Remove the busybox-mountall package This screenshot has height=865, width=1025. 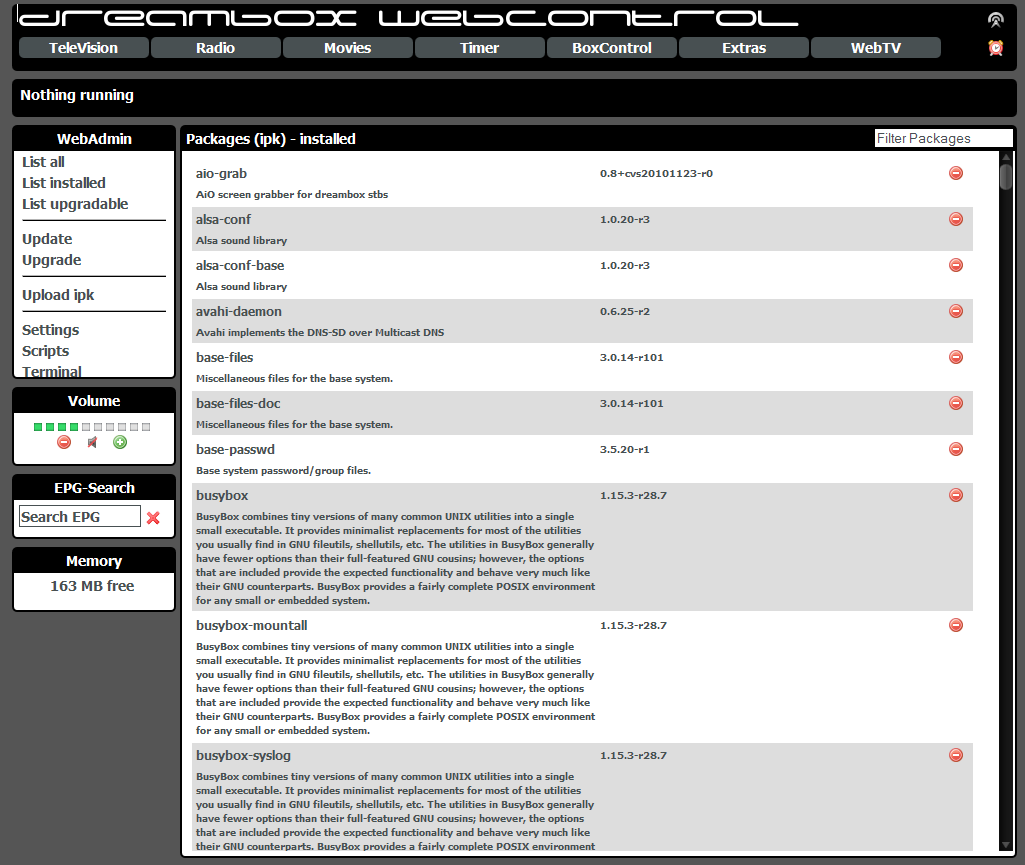pos(956,625)
